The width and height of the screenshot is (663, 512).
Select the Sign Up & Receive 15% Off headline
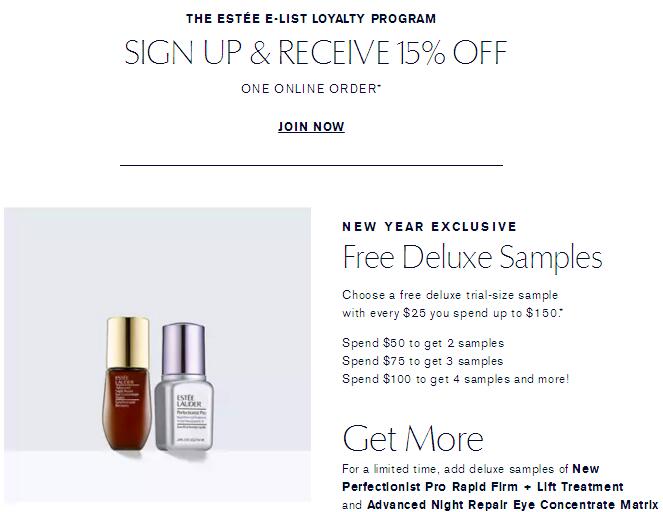(315, 52)
